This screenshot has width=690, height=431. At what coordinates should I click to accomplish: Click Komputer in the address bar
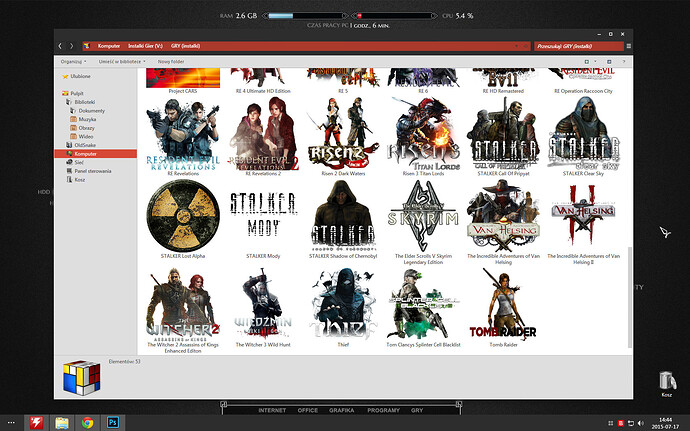tap(109, 46)
